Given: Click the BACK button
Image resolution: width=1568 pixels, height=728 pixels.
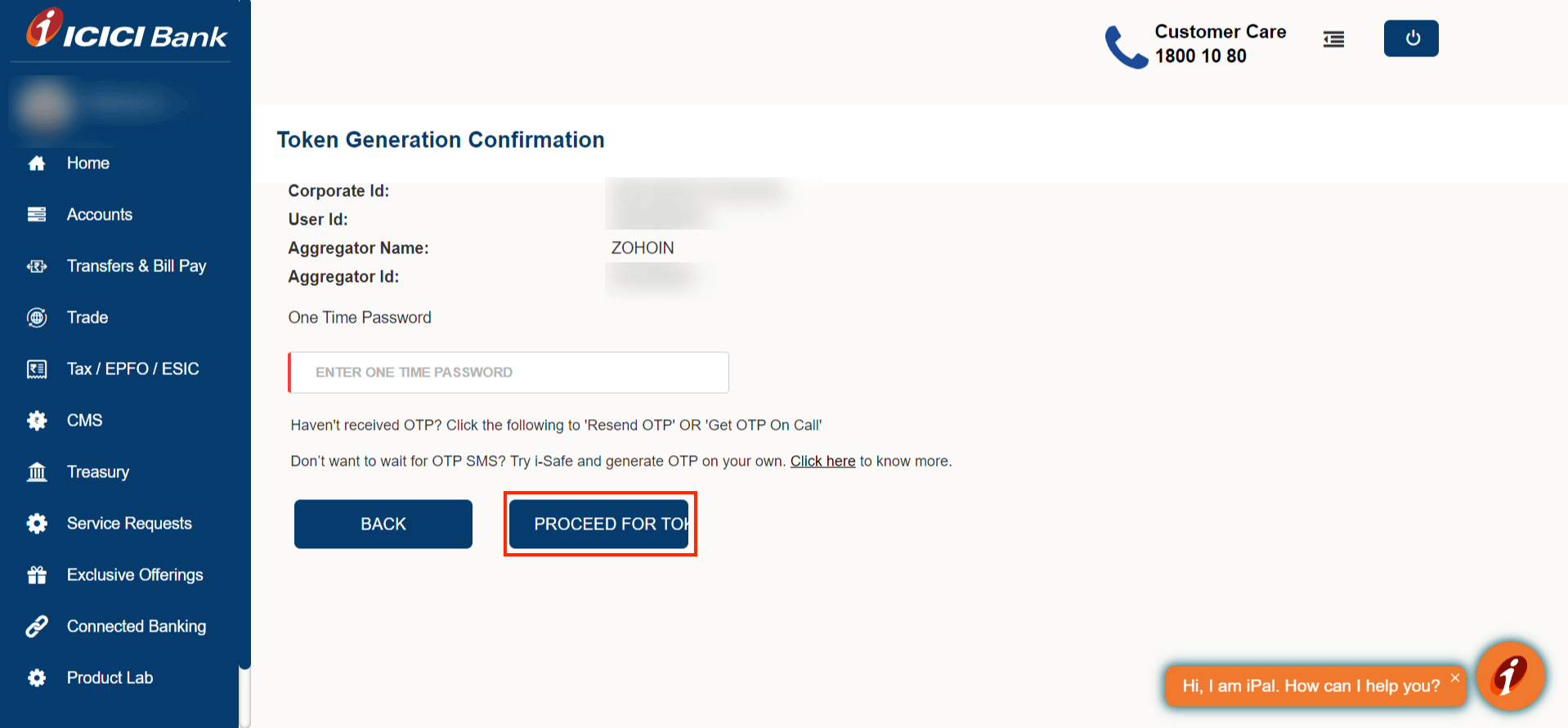Looking at the screenshot, I should coord(383,524).
